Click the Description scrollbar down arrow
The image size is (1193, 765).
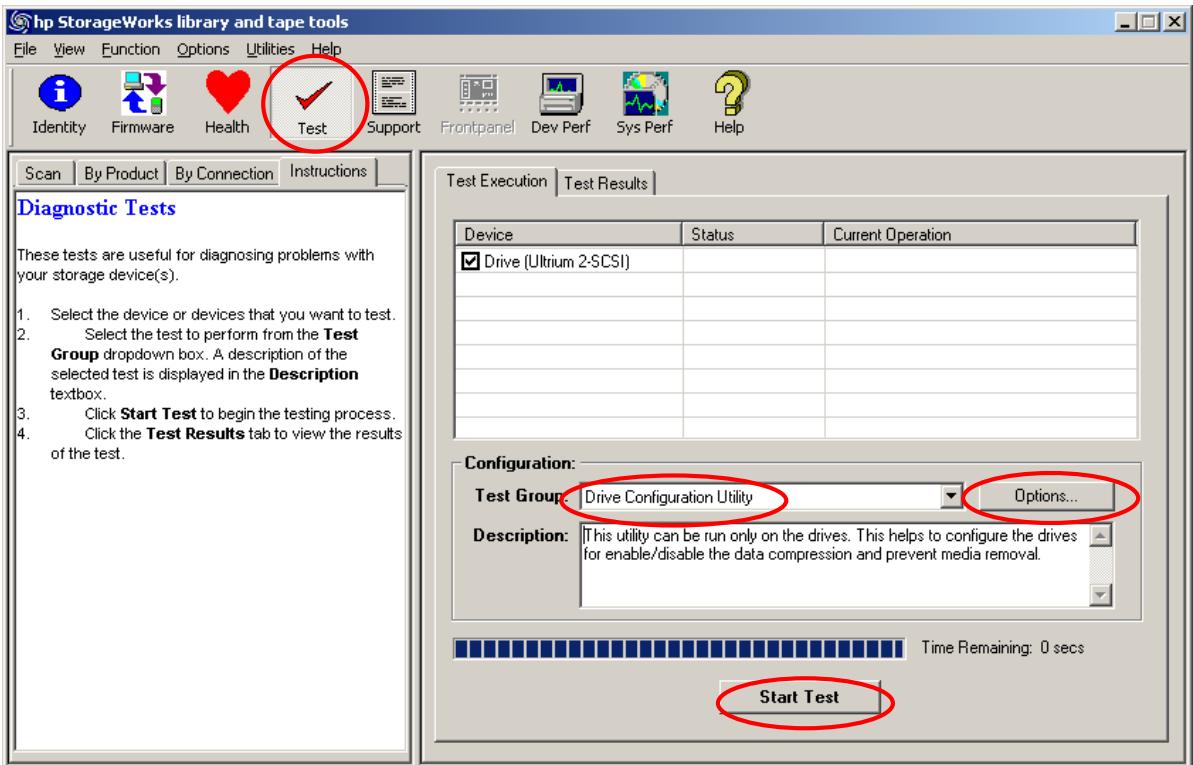click(x=1101, y=594)
